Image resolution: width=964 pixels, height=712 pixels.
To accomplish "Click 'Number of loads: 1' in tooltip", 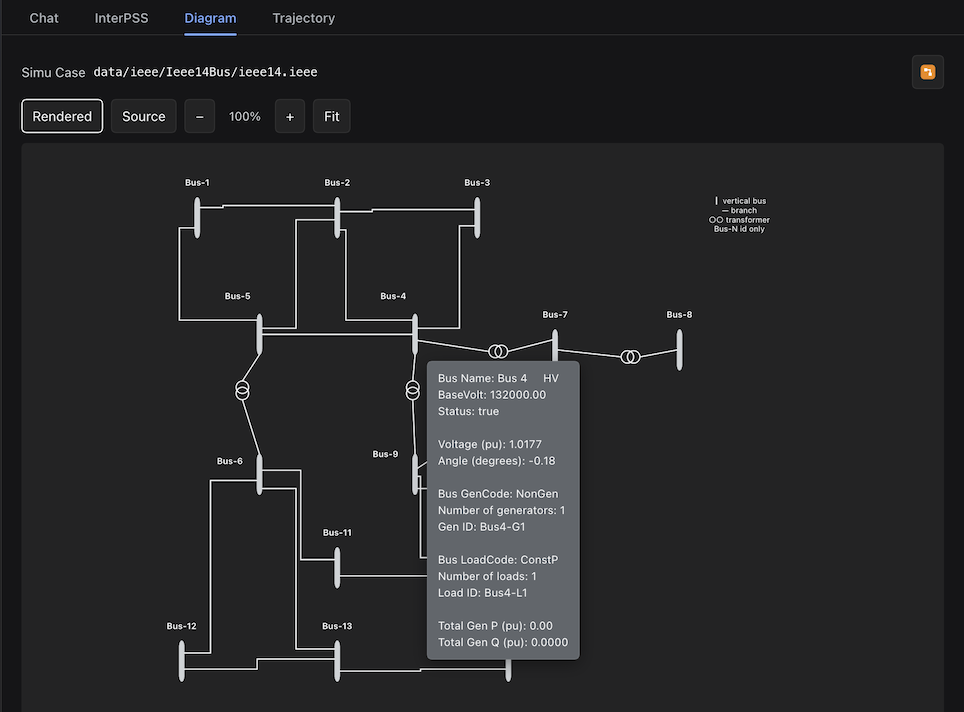I will click(487, 576).
